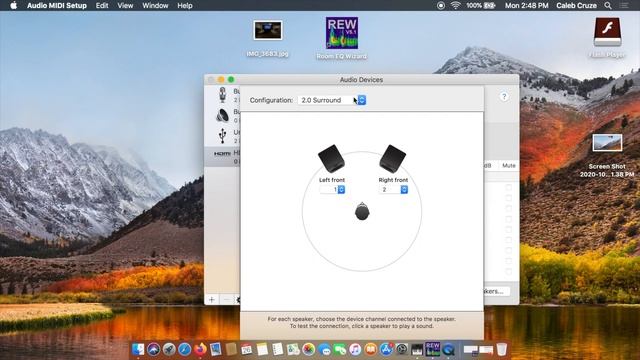
Task: Click the REW icon in Dock
Action: pyautogui.click(x=433, y=349)
